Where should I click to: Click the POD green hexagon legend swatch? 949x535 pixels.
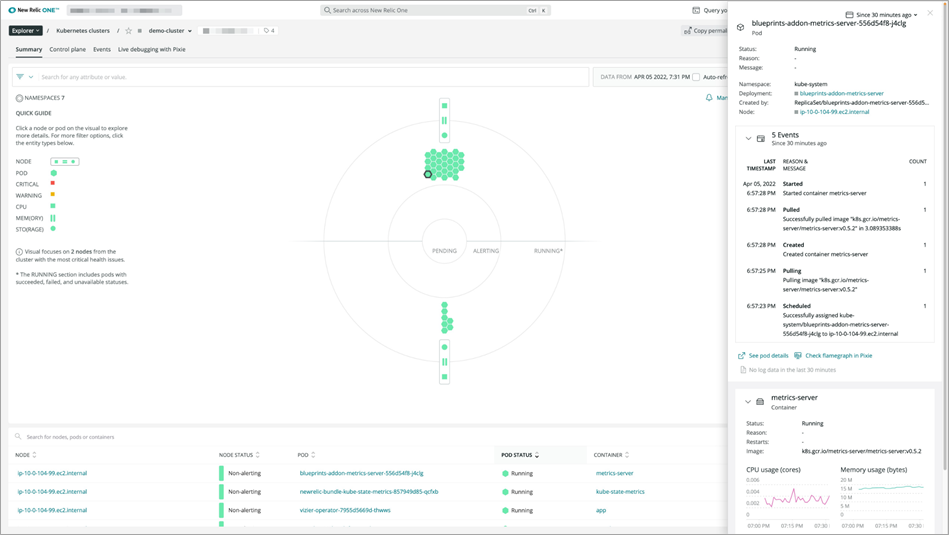53,173
